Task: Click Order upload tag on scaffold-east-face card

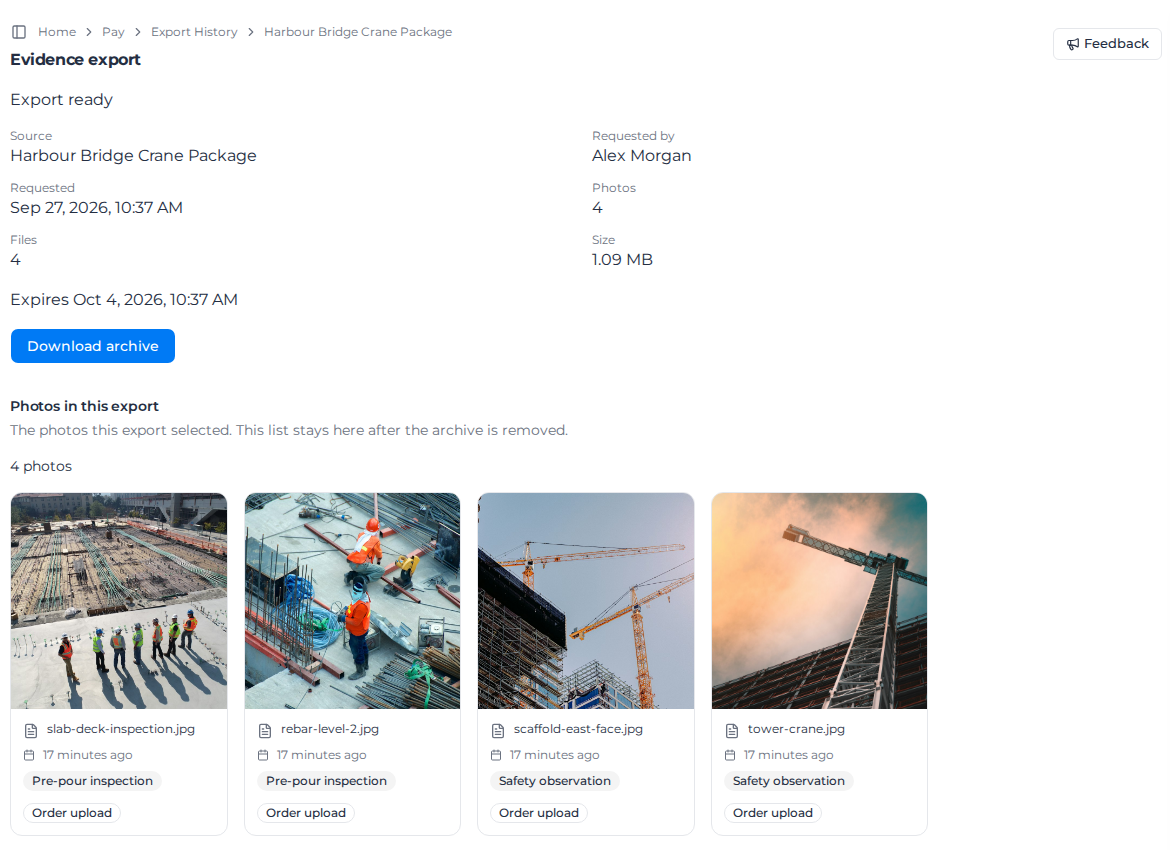Action: click(539, 813)
